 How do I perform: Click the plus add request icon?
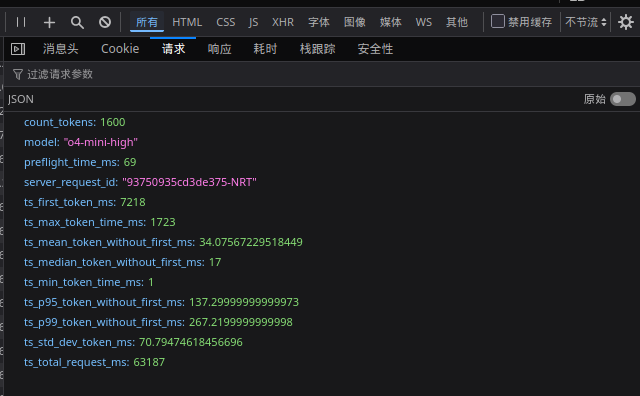tap(49, 22)
